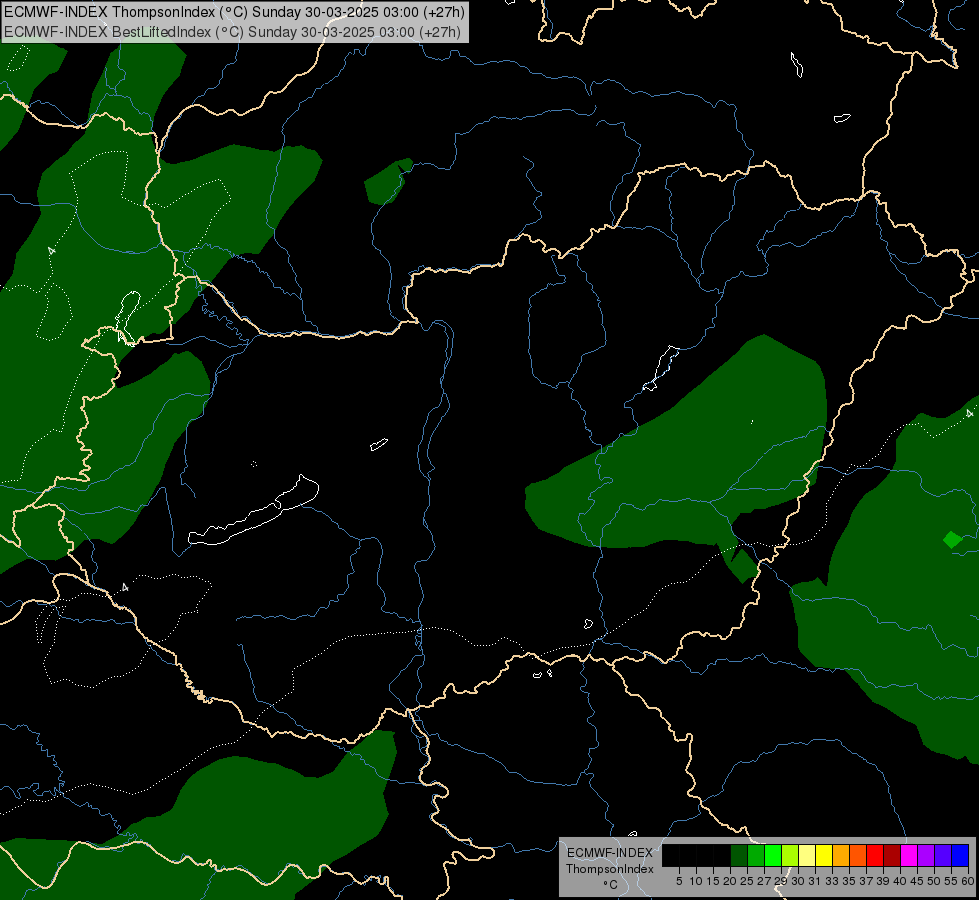979x900 pixels.
Task: Click the legend label ThompsonIndex
Action: pos(610,869)
